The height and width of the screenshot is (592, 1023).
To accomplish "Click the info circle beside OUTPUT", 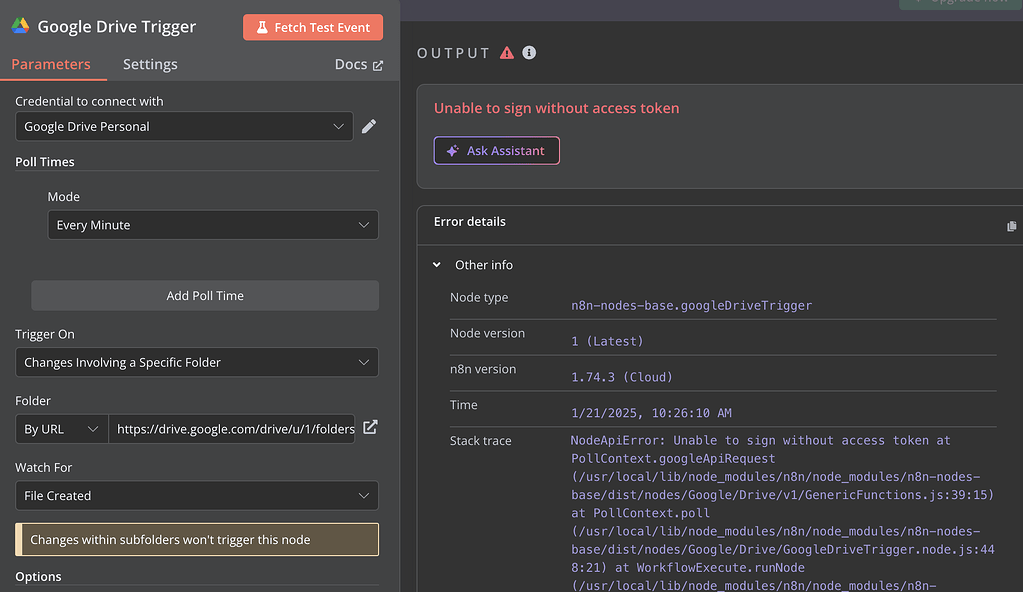I will 529,53.
